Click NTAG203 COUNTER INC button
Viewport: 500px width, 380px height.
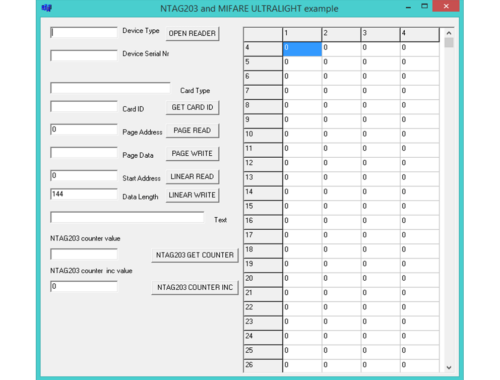click(x=195, y=288)
